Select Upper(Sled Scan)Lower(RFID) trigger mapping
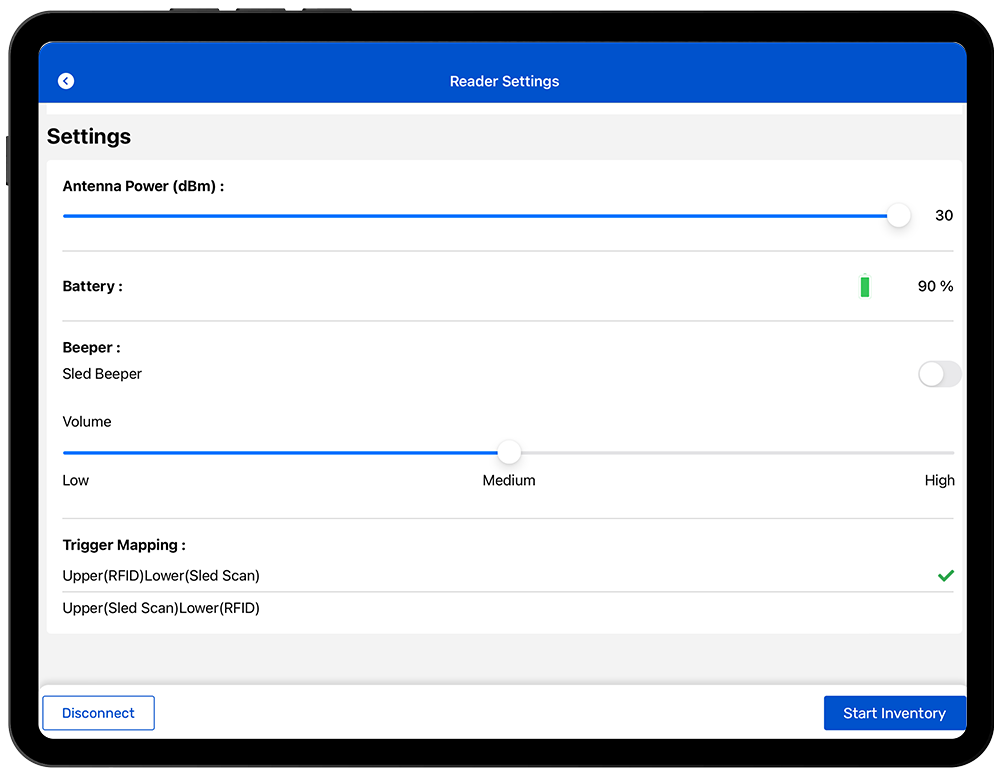Image resolution: width=1000 pixels, height=774 pixels. pos(161,608)
